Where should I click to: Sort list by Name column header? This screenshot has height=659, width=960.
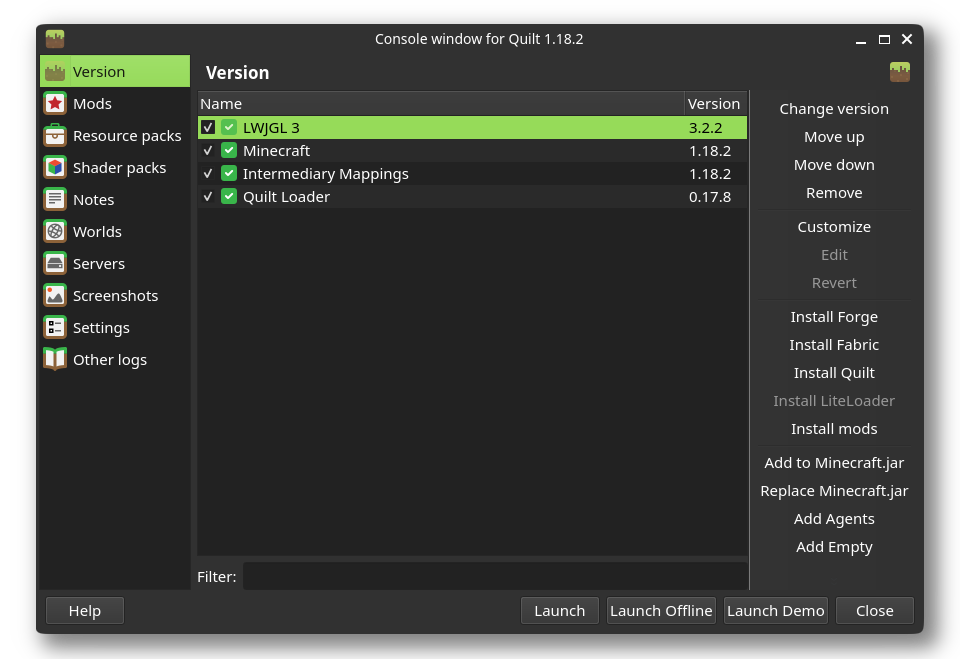[440, 104]
